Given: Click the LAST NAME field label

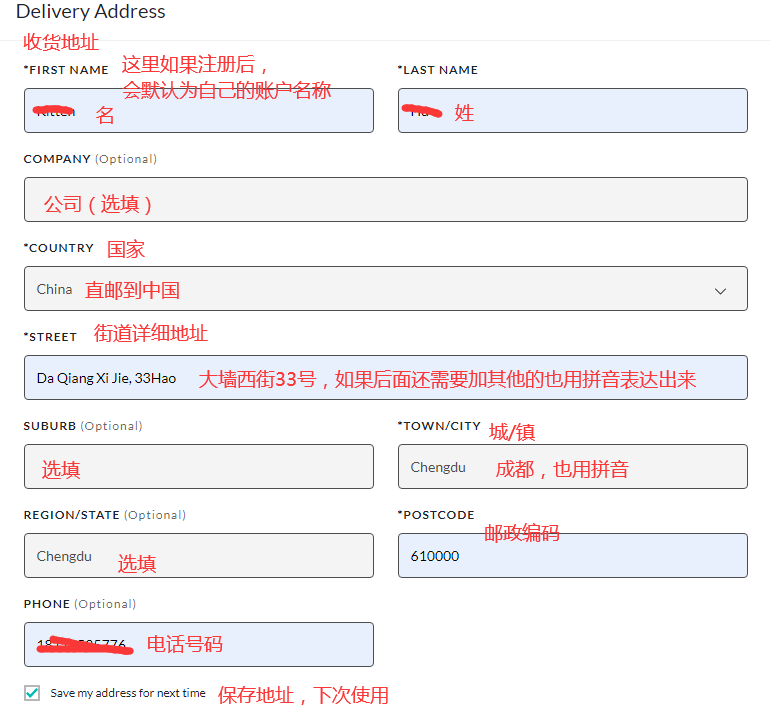Looking at the screenshot, I should (438, 70).
